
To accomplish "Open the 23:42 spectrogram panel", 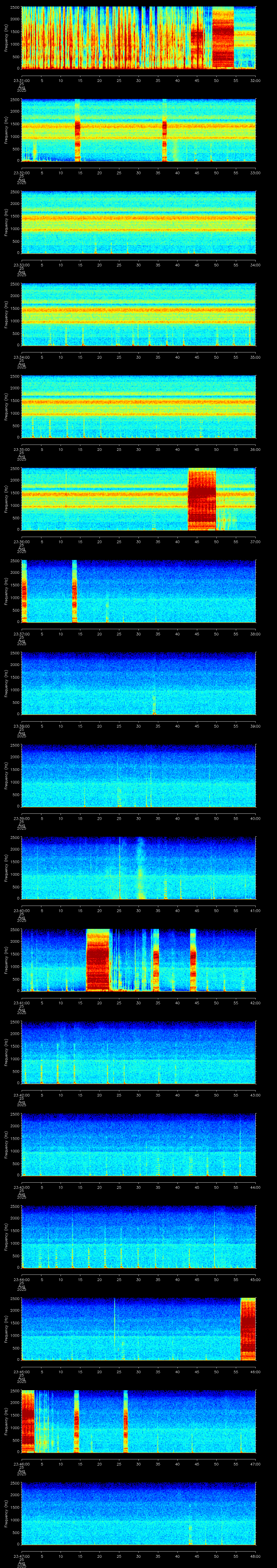I will [138, 1052].
